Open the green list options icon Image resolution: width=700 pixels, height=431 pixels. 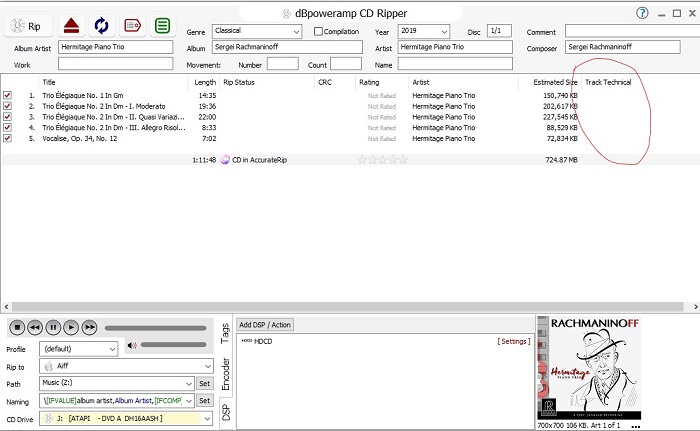click(x=162, y=27)
